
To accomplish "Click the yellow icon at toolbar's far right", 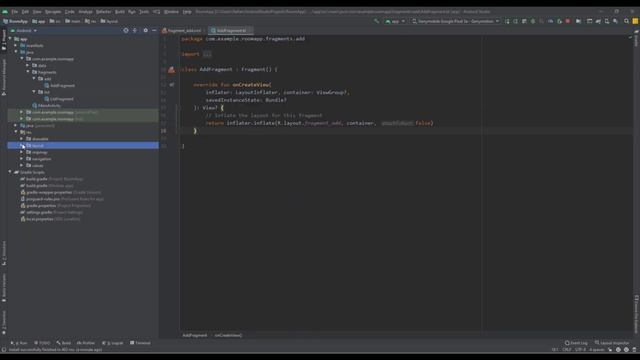I will coord(635,21).
